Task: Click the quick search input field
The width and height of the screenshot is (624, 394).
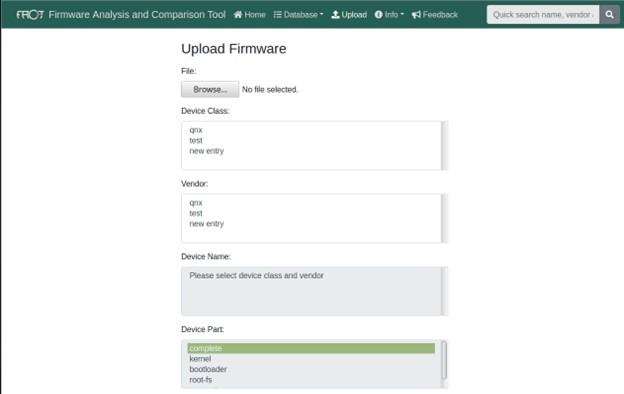Action: pos(543,15)
